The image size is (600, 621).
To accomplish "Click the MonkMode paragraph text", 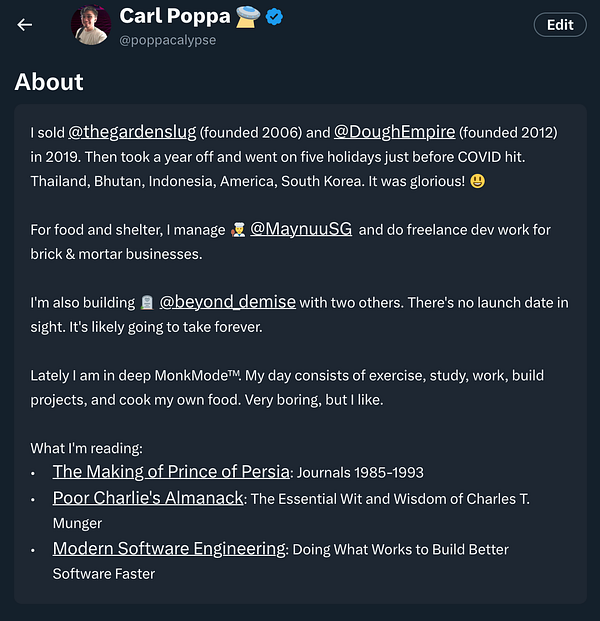I will click(287, 387).
